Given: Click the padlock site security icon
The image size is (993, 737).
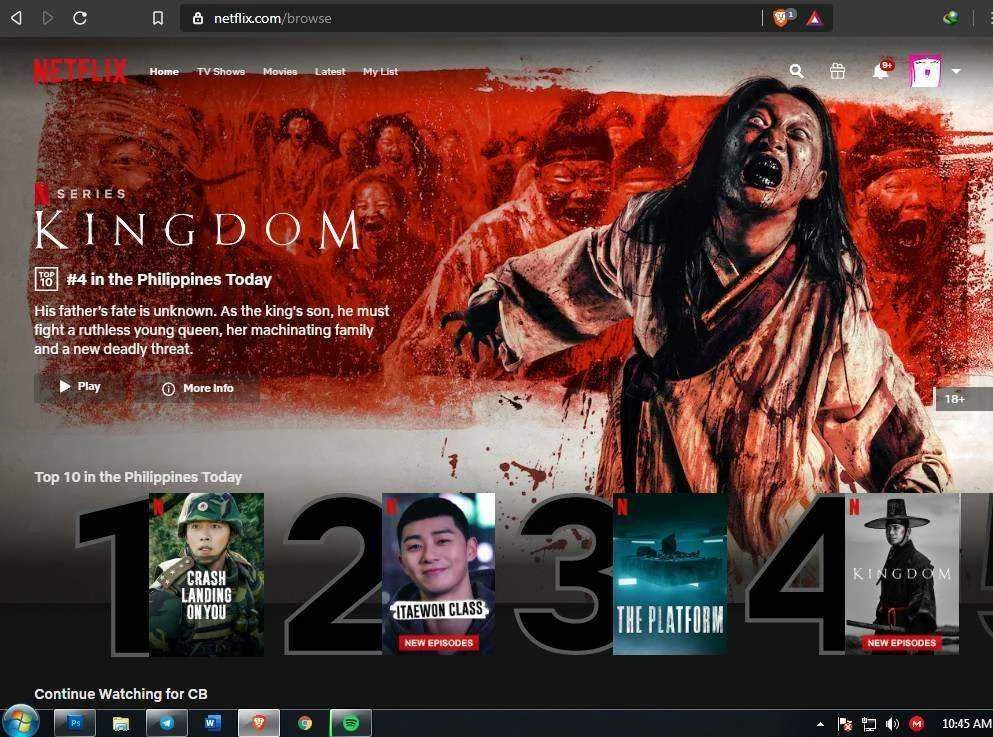Looking at the screenshot, I should [198, 18].
